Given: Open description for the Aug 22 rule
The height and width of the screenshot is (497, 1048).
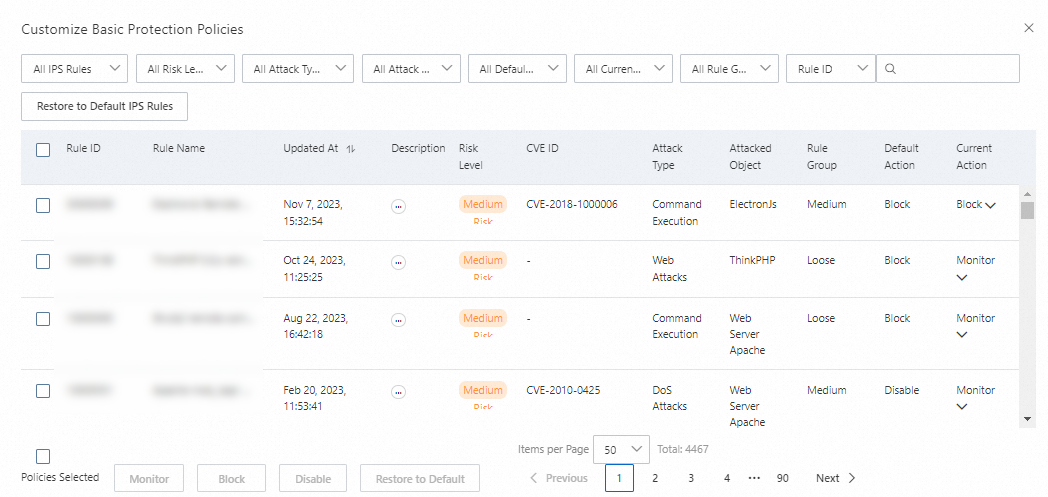Looking at the screenshot, I should [398, 320].
